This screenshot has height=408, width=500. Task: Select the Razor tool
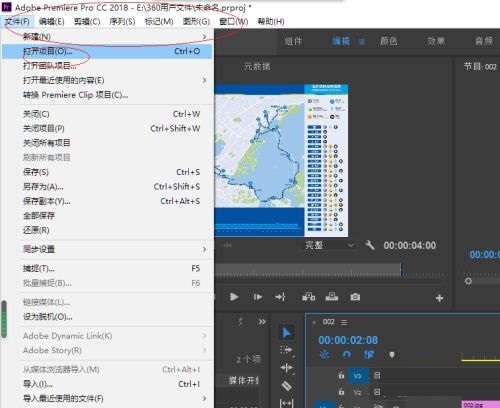point(287,386)
